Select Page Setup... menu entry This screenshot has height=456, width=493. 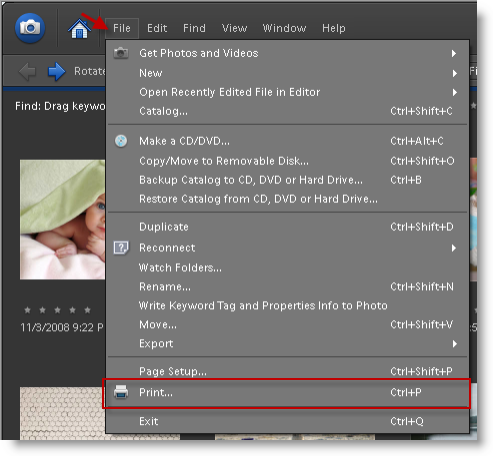(287, 371)
